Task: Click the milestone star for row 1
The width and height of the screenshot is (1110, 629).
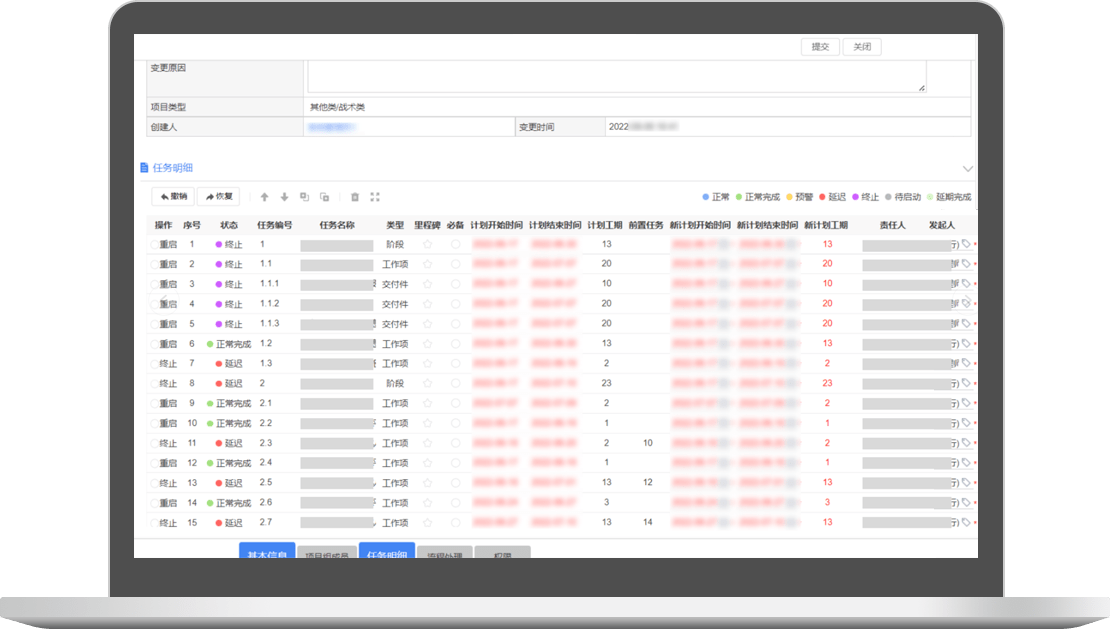Action: (427, 244)
